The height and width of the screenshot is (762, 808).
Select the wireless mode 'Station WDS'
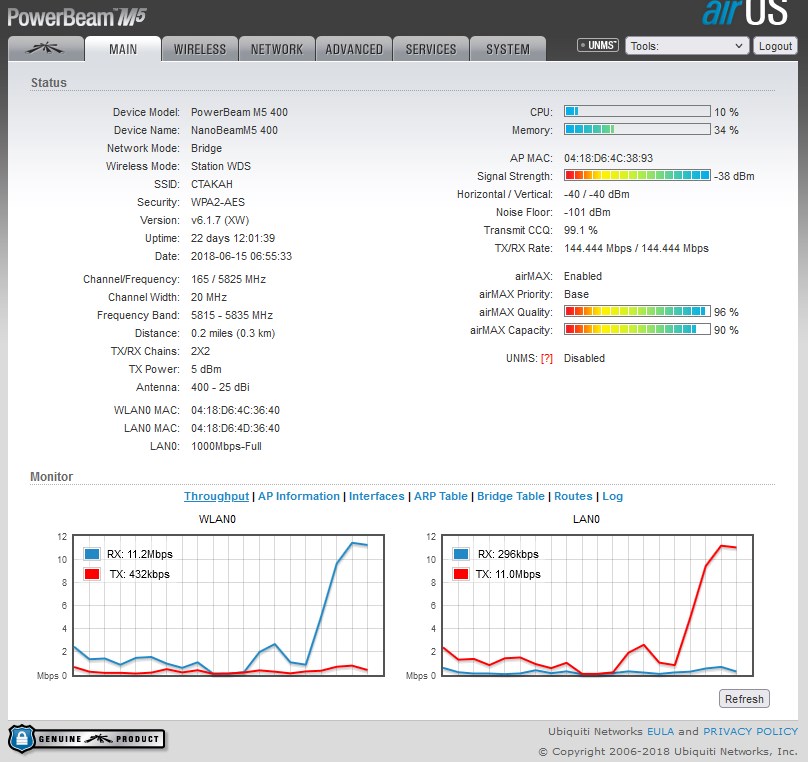point(221,166)
